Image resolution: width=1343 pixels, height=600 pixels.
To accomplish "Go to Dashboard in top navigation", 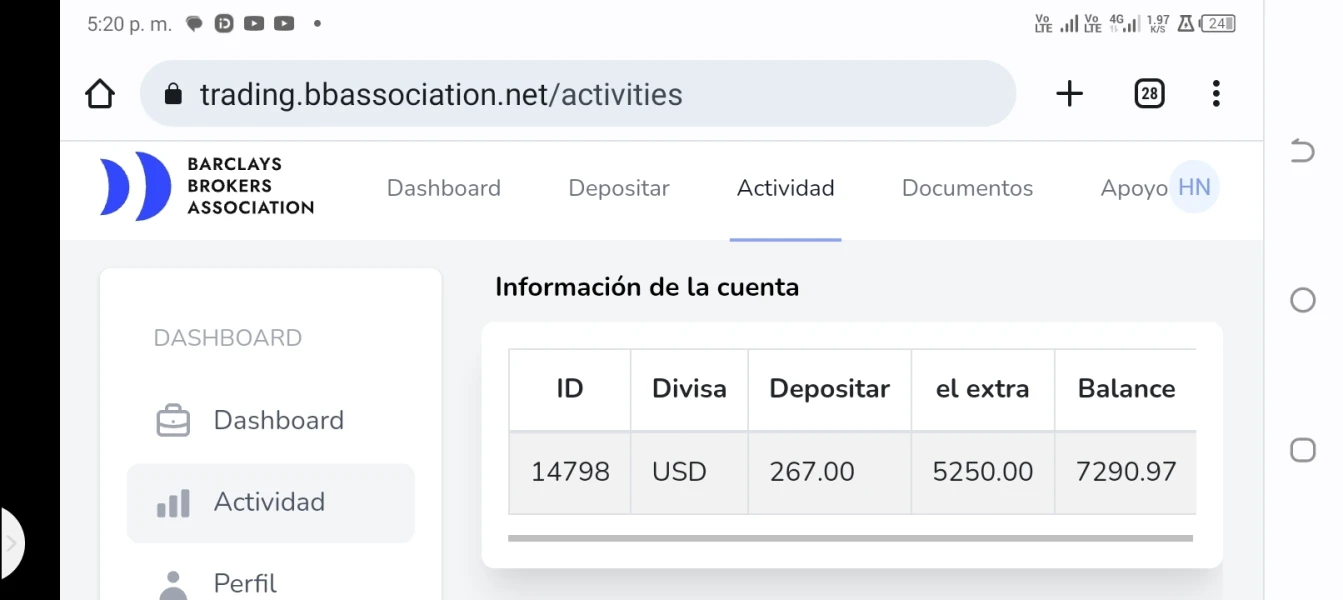I will point(443,188).
